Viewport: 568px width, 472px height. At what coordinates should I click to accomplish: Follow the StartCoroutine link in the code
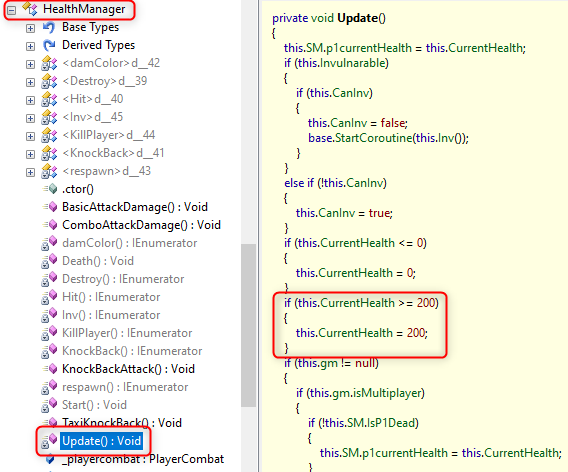point(373,138)
